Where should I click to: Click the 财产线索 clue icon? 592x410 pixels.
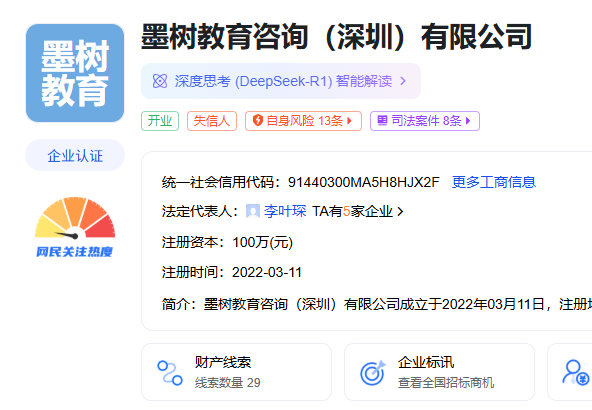[170, 373]
